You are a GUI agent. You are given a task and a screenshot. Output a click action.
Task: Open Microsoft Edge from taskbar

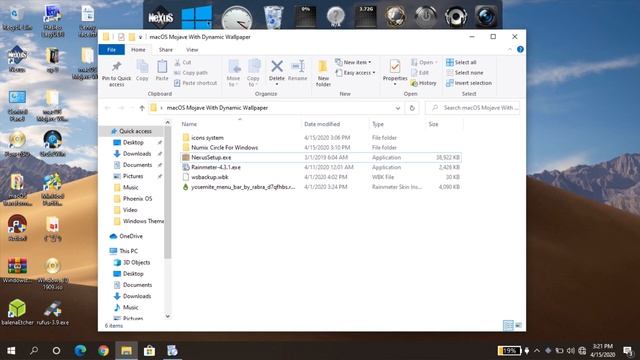tap(80, 351)
